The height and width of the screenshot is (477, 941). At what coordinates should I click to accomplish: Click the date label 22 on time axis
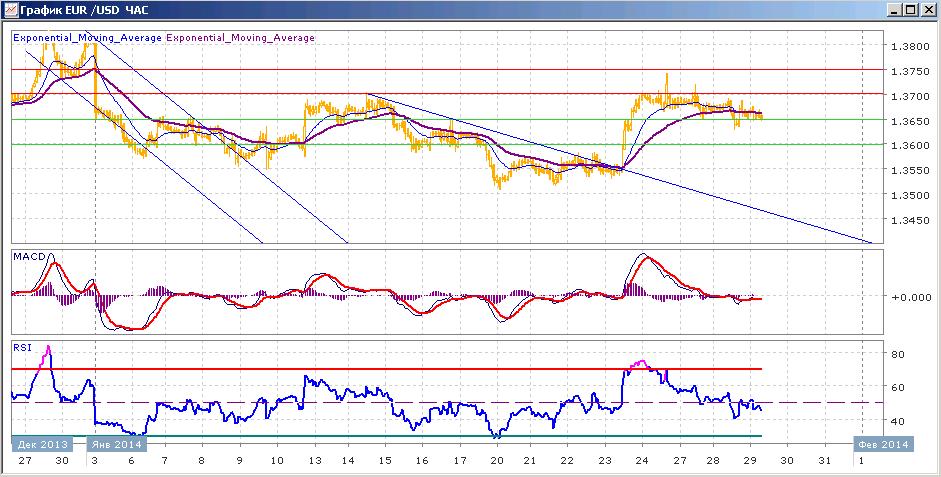568,460
